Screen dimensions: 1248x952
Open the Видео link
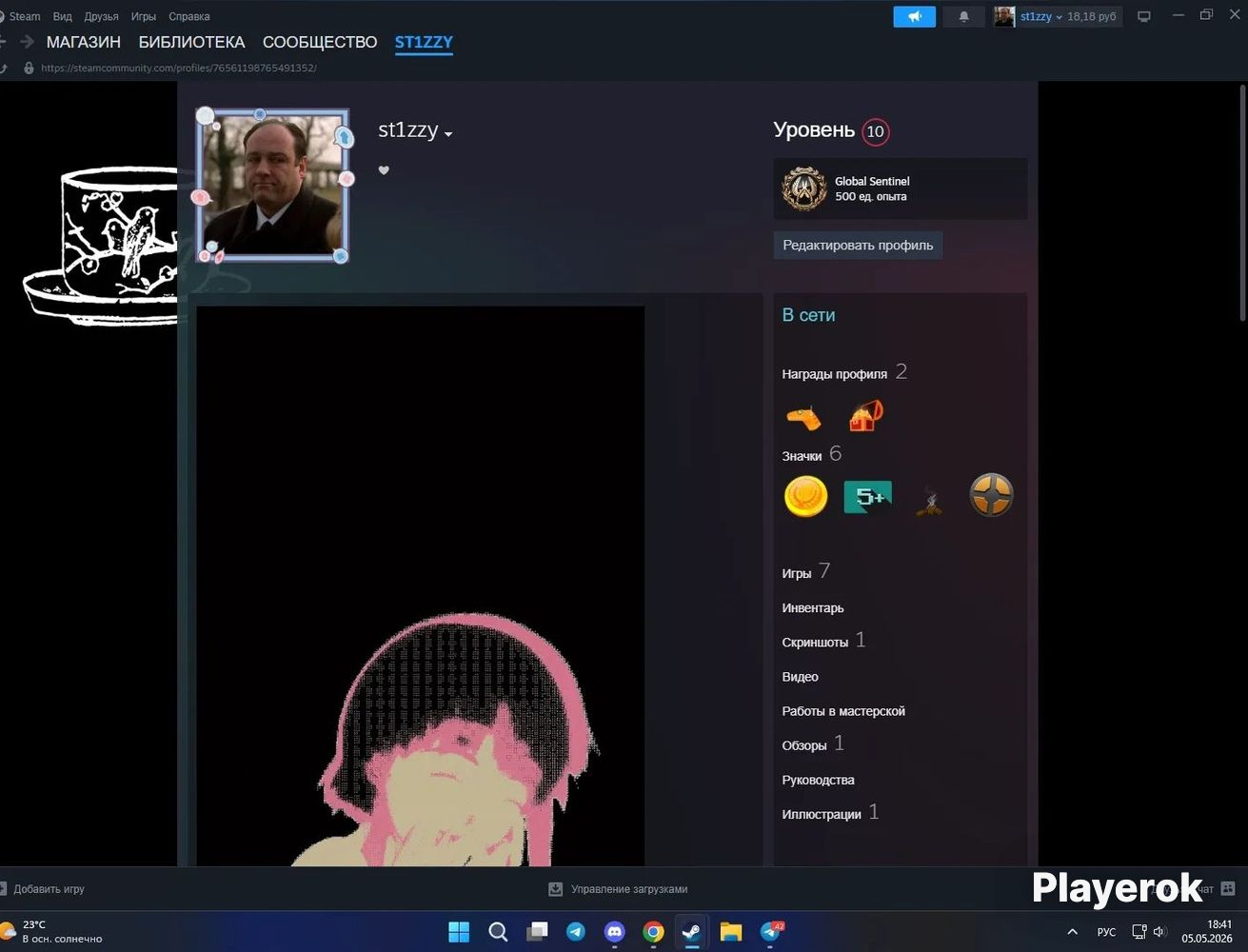click(x=800, y=677)
